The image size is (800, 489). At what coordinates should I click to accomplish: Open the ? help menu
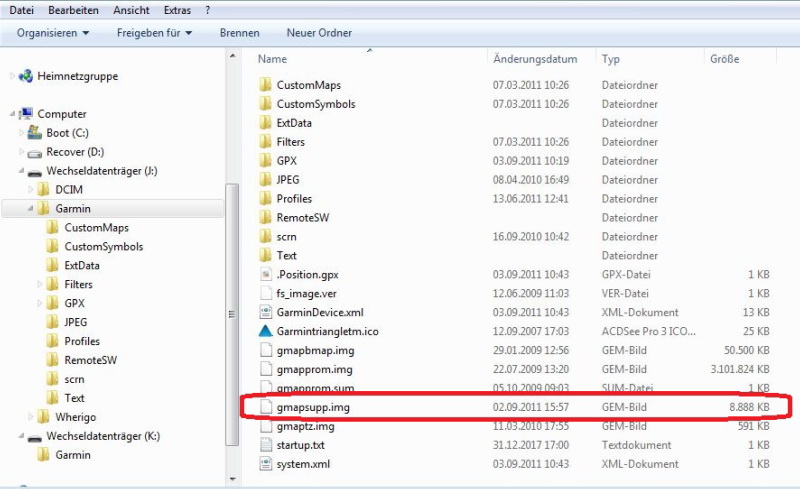pos(208,10)
